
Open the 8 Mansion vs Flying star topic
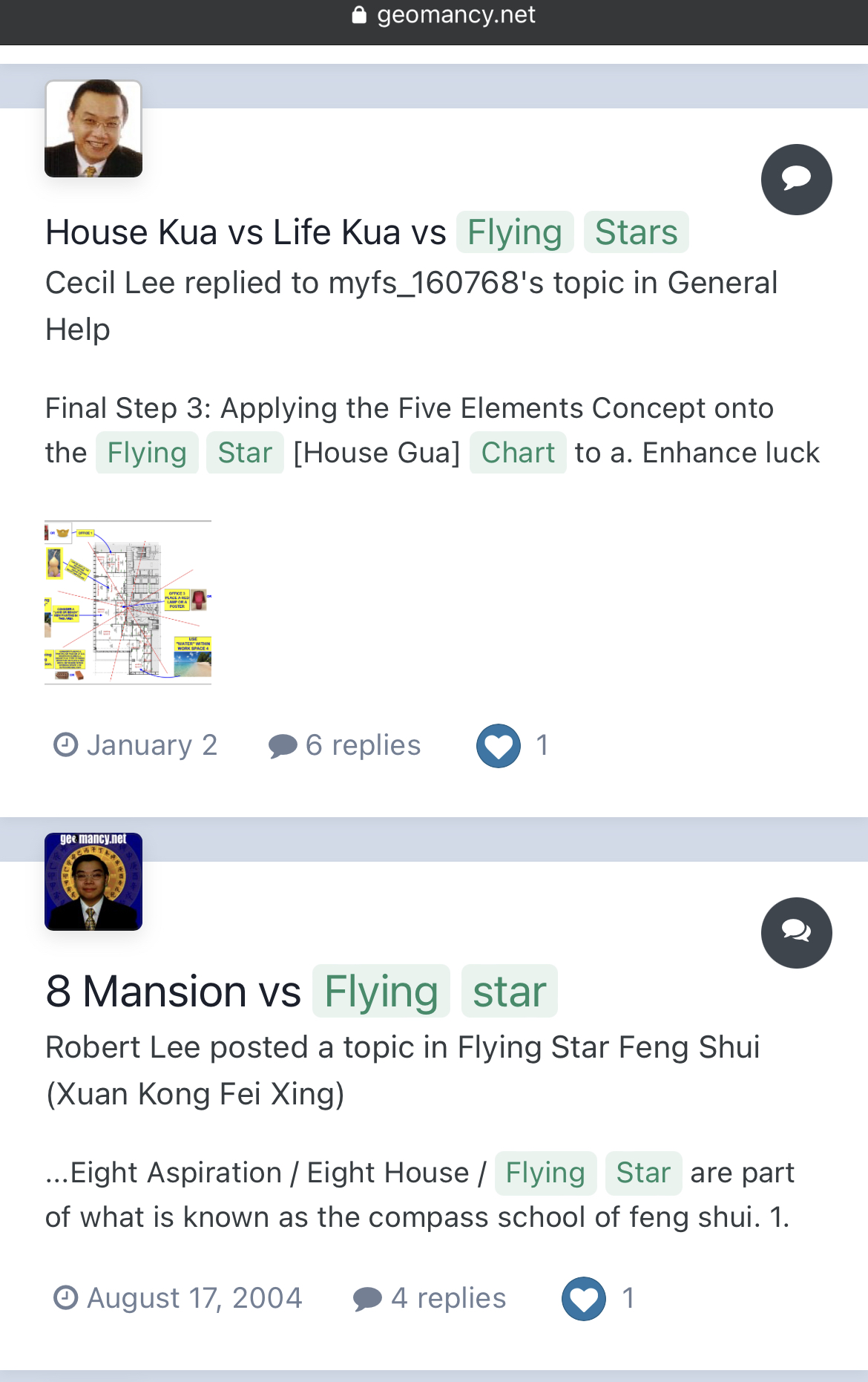click(x=301, y=991)
